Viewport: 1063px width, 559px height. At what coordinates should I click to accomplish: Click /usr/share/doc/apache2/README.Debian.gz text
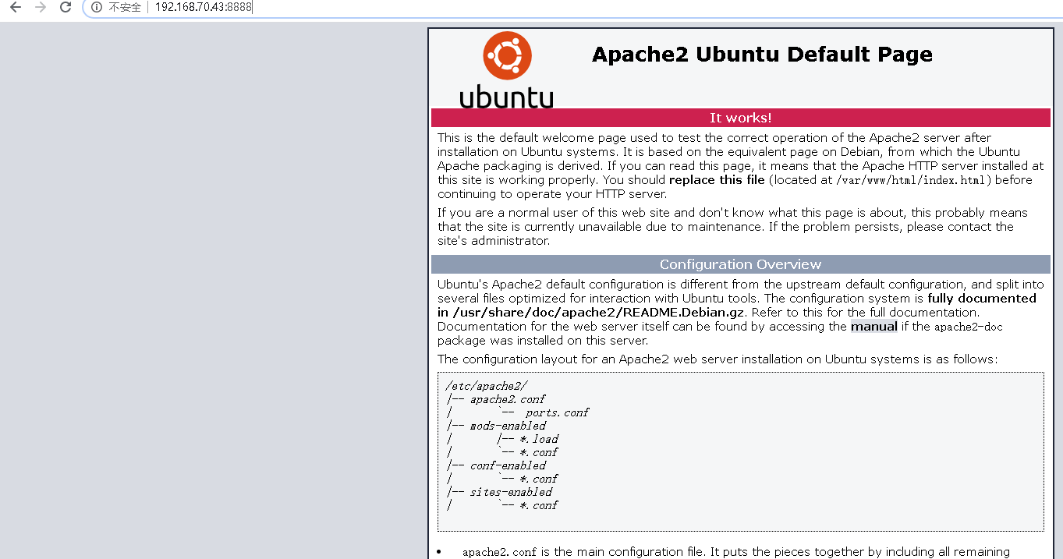598,312
